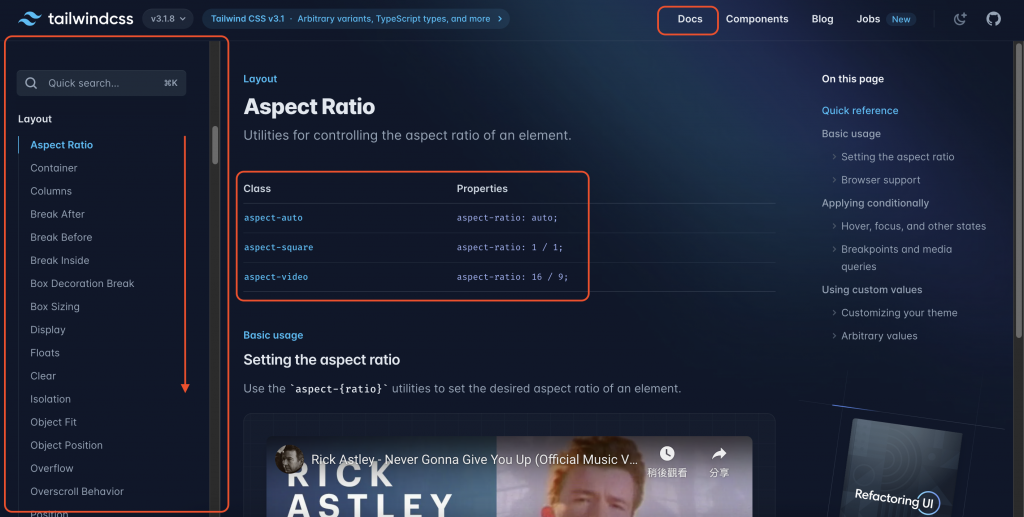Open the Jobs nav item
The height and width of the screenshot is (517, 1024).
tap(868, 19)
